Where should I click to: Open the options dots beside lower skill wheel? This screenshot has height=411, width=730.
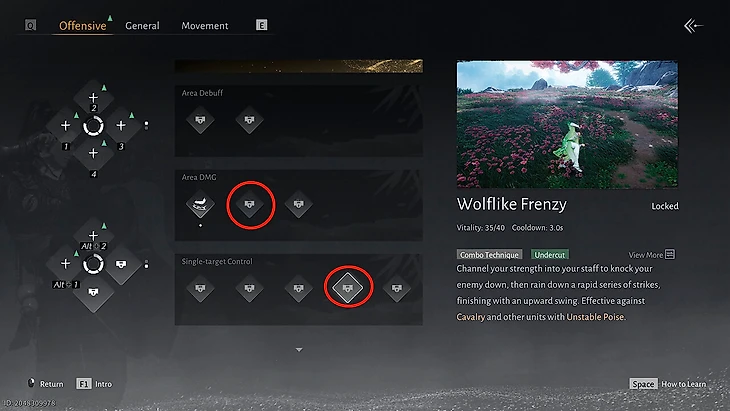tap(146, 264)
